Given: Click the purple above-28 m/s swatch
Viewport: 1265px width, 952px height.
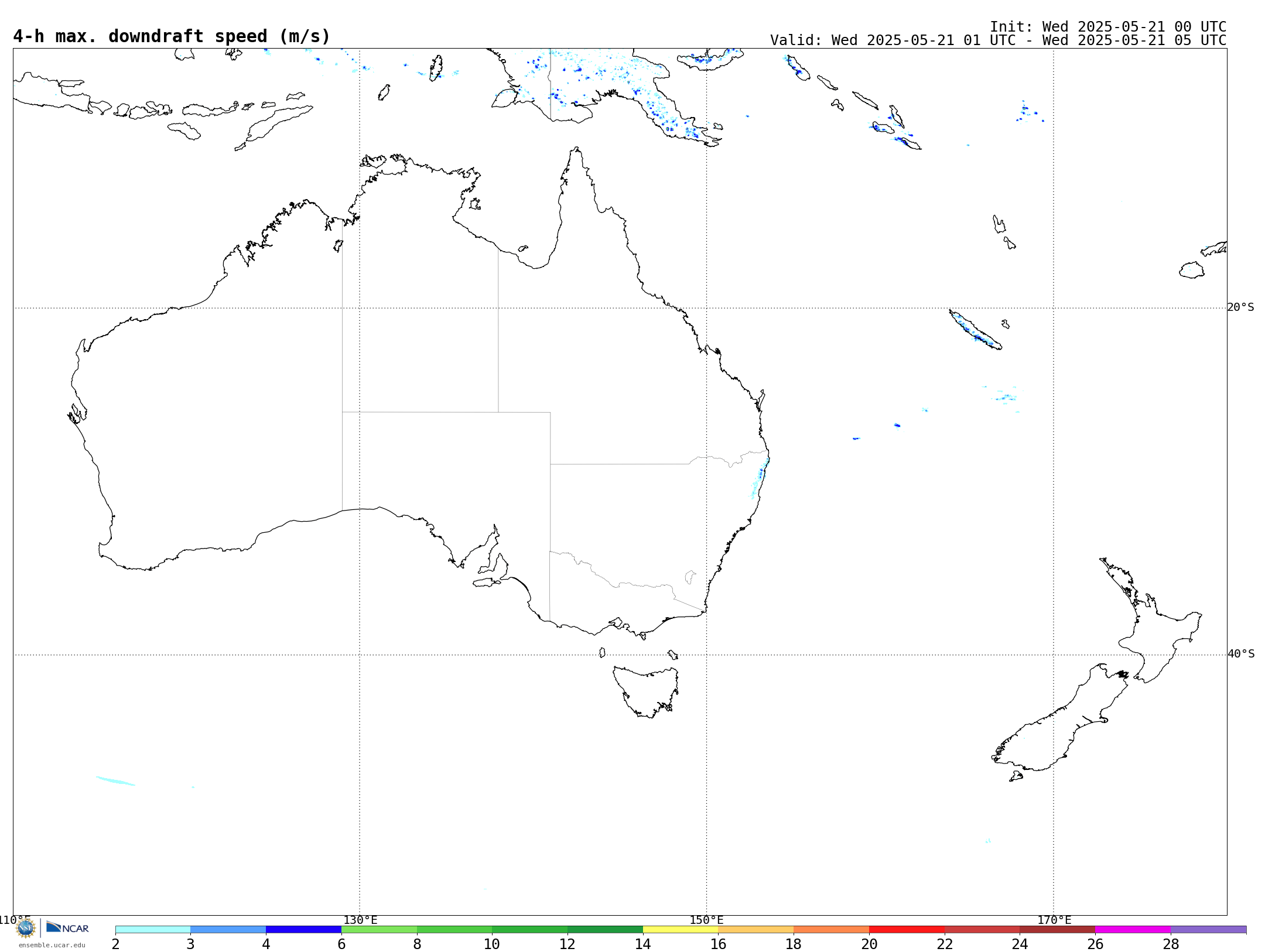Looking at the screenshot, I should (x=1209, y=930).
